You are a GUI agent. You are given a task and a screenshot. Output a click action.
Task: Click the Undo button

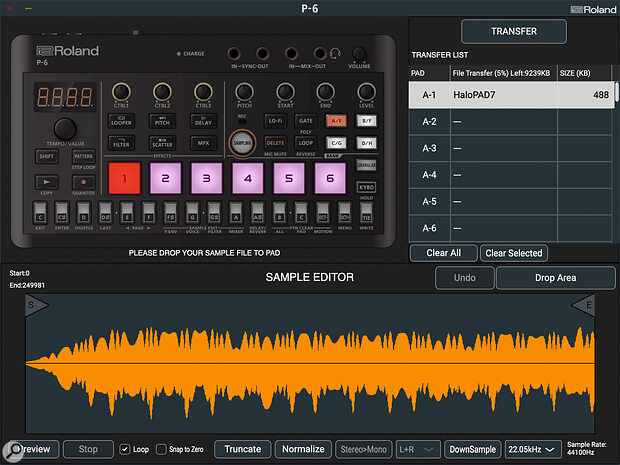pos(465,278)
